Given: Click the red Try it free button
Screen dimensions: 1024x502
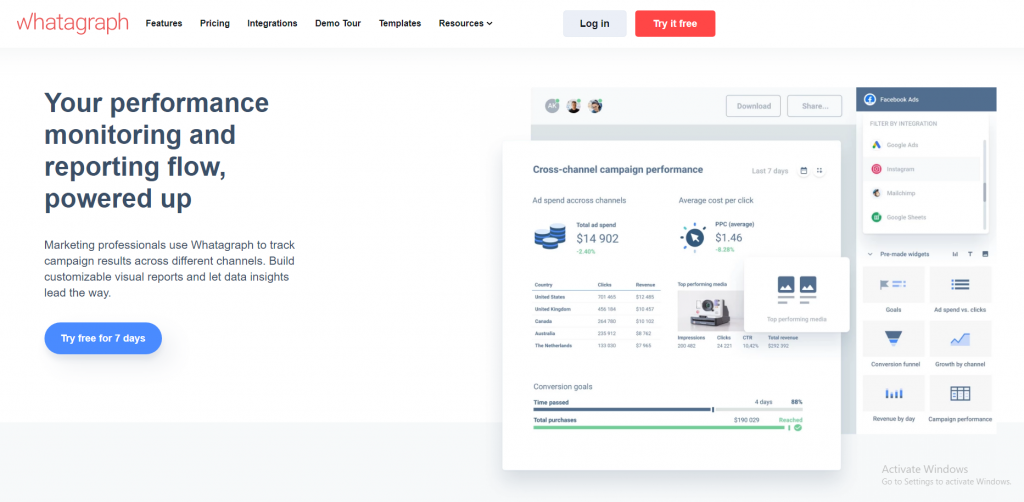Looking at the screenshot, I should [675, 24].
